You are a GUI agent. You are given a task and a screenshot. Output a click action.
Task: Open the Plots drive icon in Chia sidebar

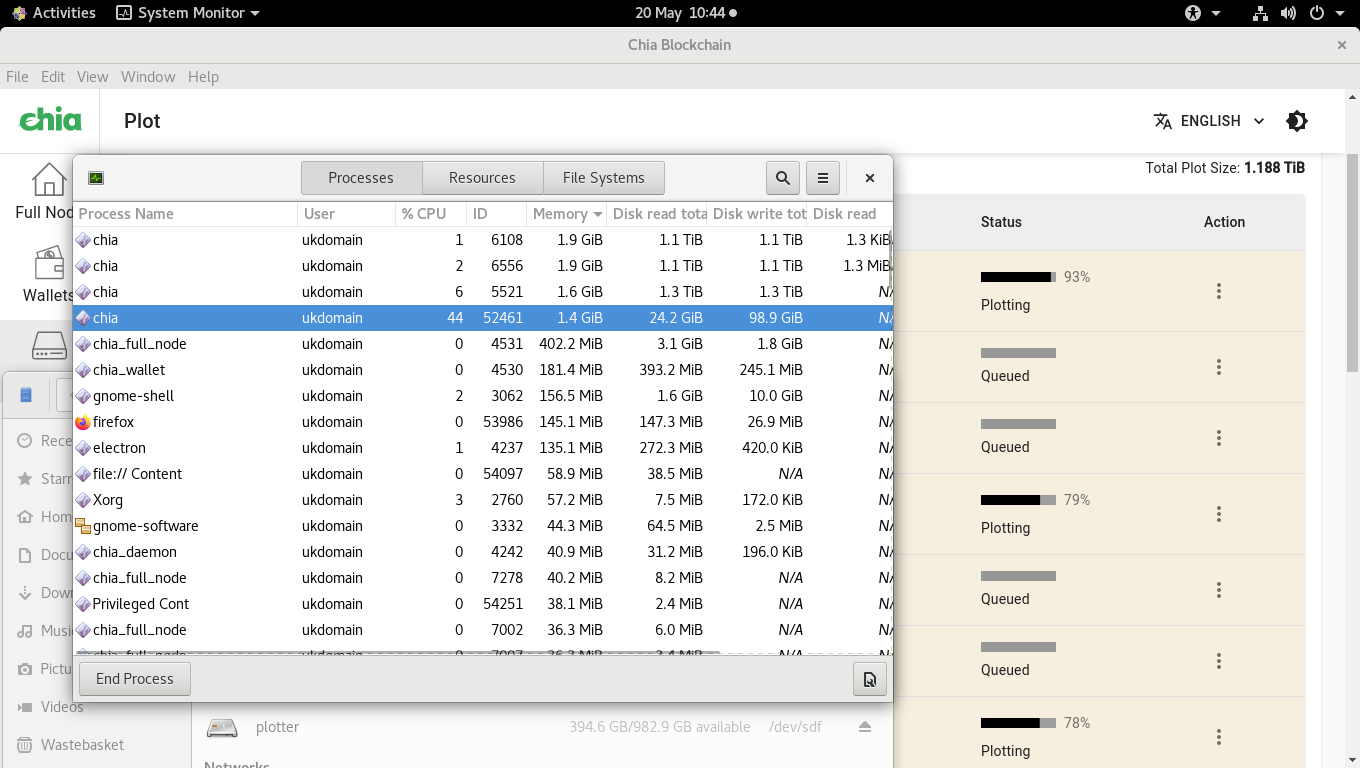click(x=49, y=346)
